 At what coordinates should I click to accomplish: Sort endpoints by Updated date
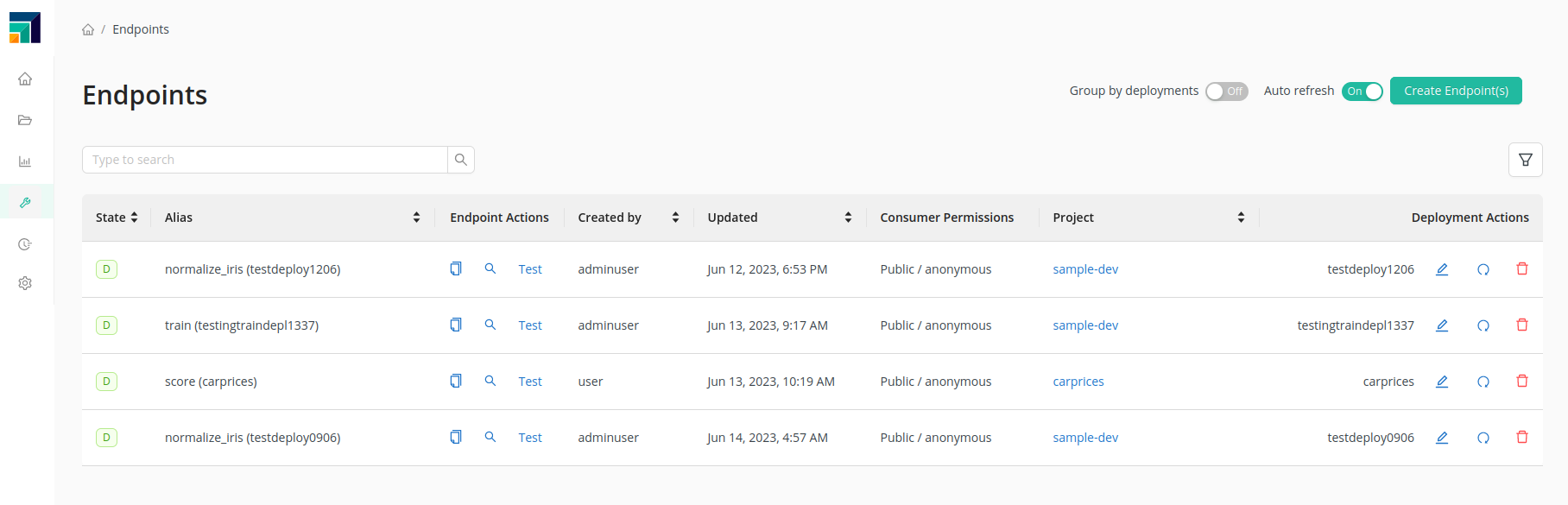(848, 218)
